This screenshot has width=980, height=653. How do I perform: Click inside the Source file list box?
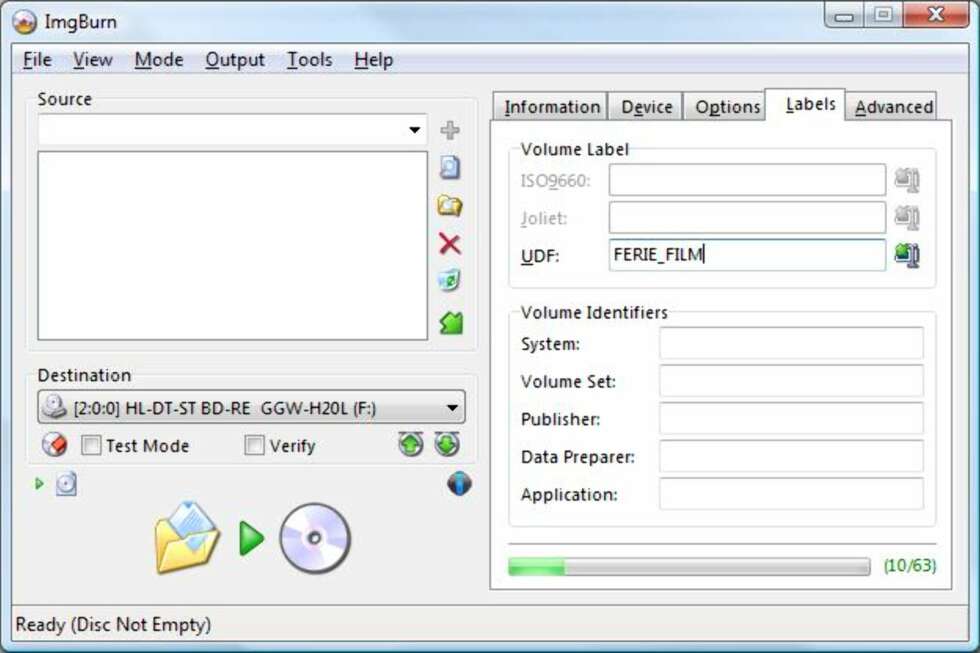coord(232,246)
